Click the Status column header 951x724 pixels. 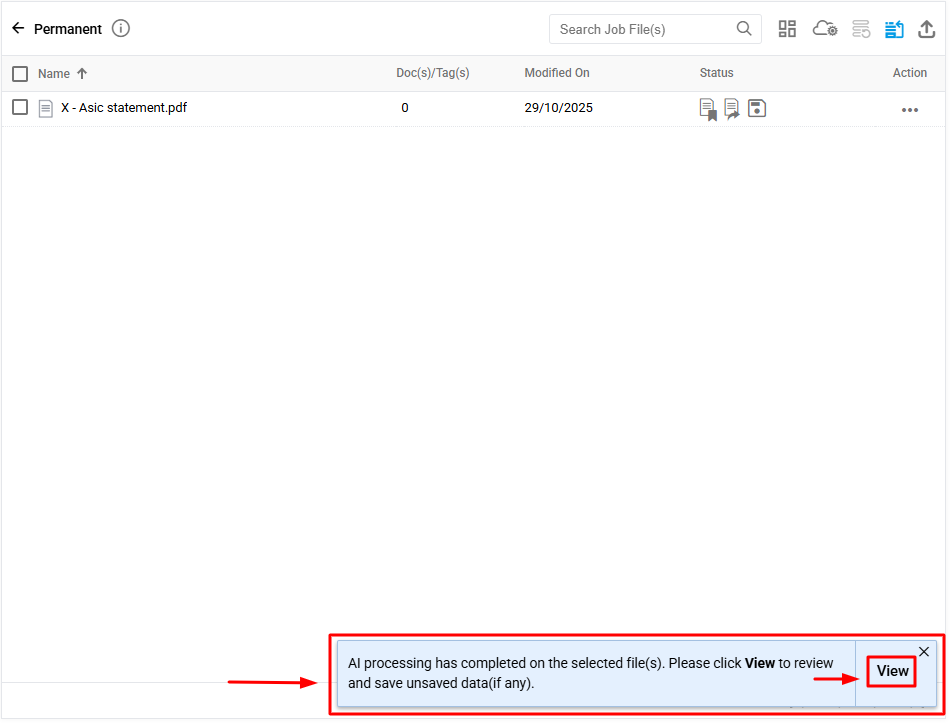point(716,73)
